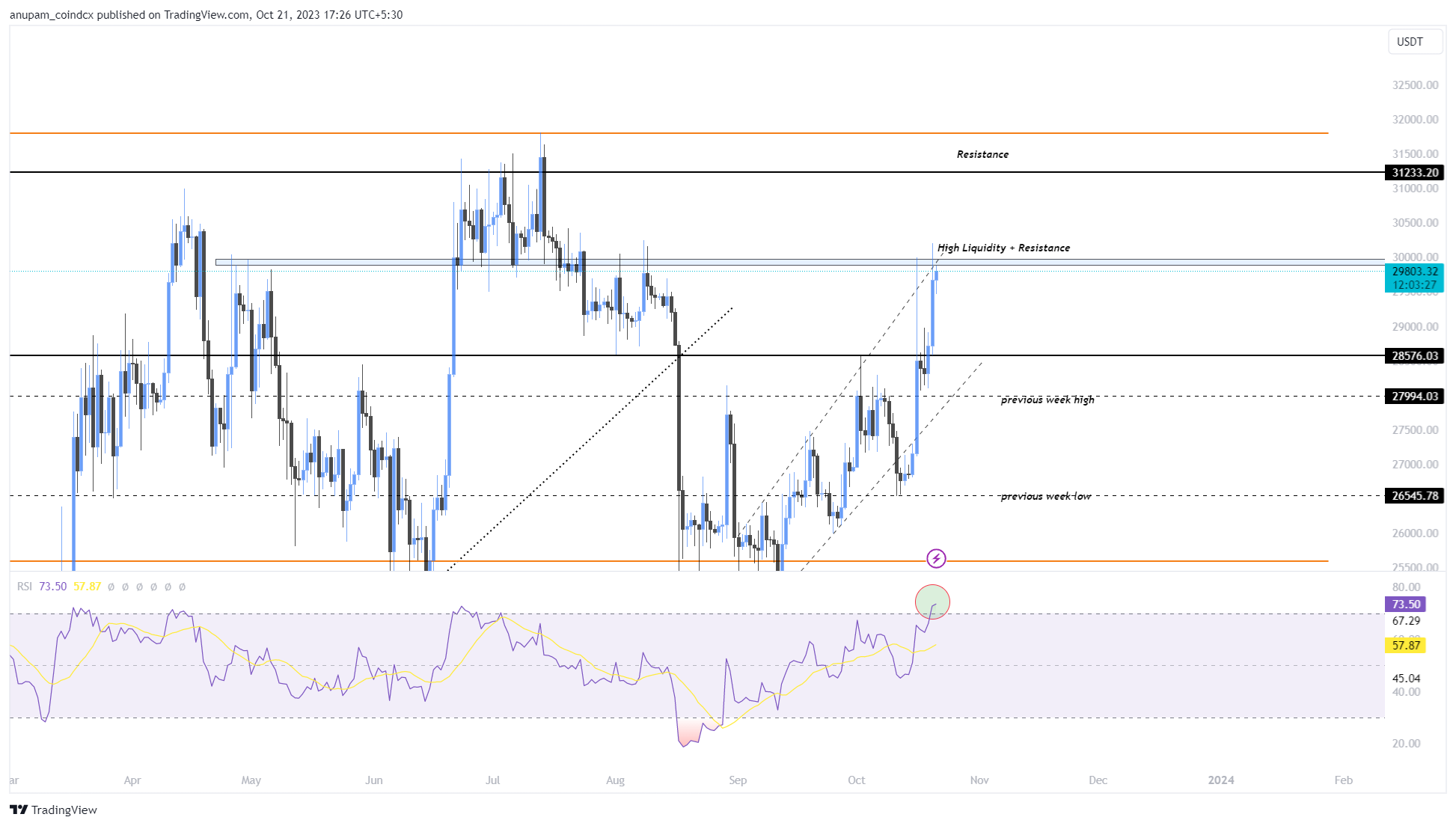Click the Sep label on time axis
This screenshot has height=826, width=1456.
(x=738, y=780)
